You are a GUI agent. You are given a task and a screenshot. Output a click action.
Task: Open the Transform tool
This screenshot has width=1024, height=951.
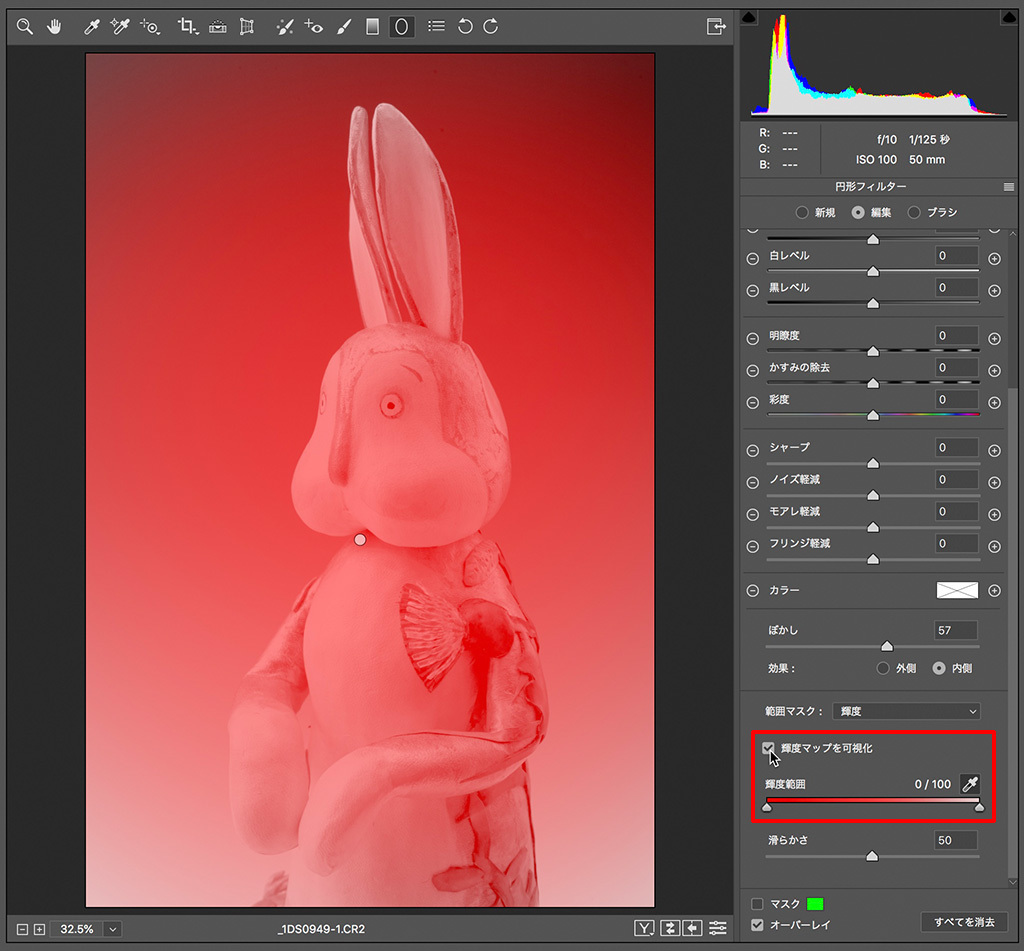(x=246, y=27)
